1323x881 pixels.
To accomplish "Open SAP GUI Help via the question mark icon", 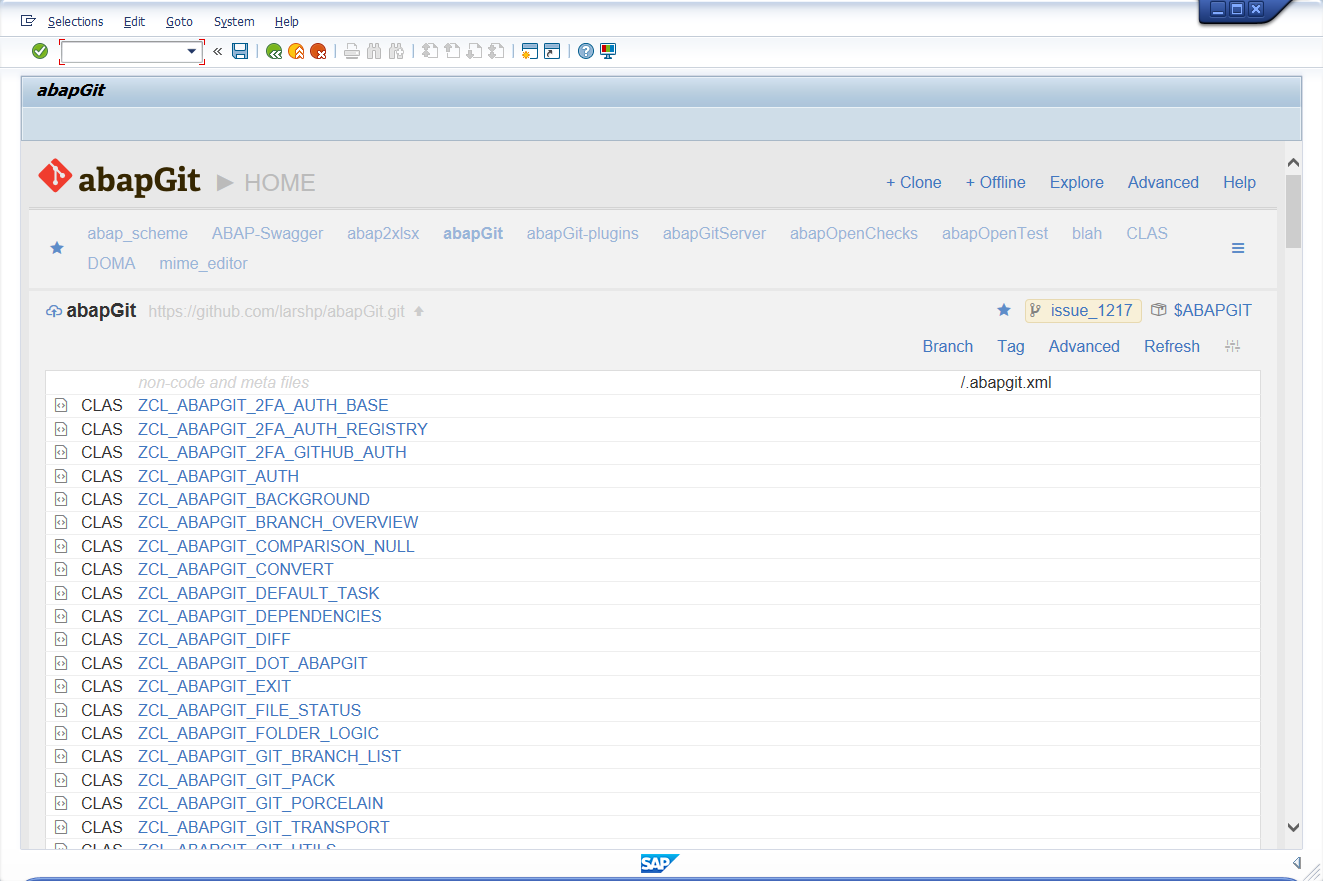I will (x=586, y=51).
